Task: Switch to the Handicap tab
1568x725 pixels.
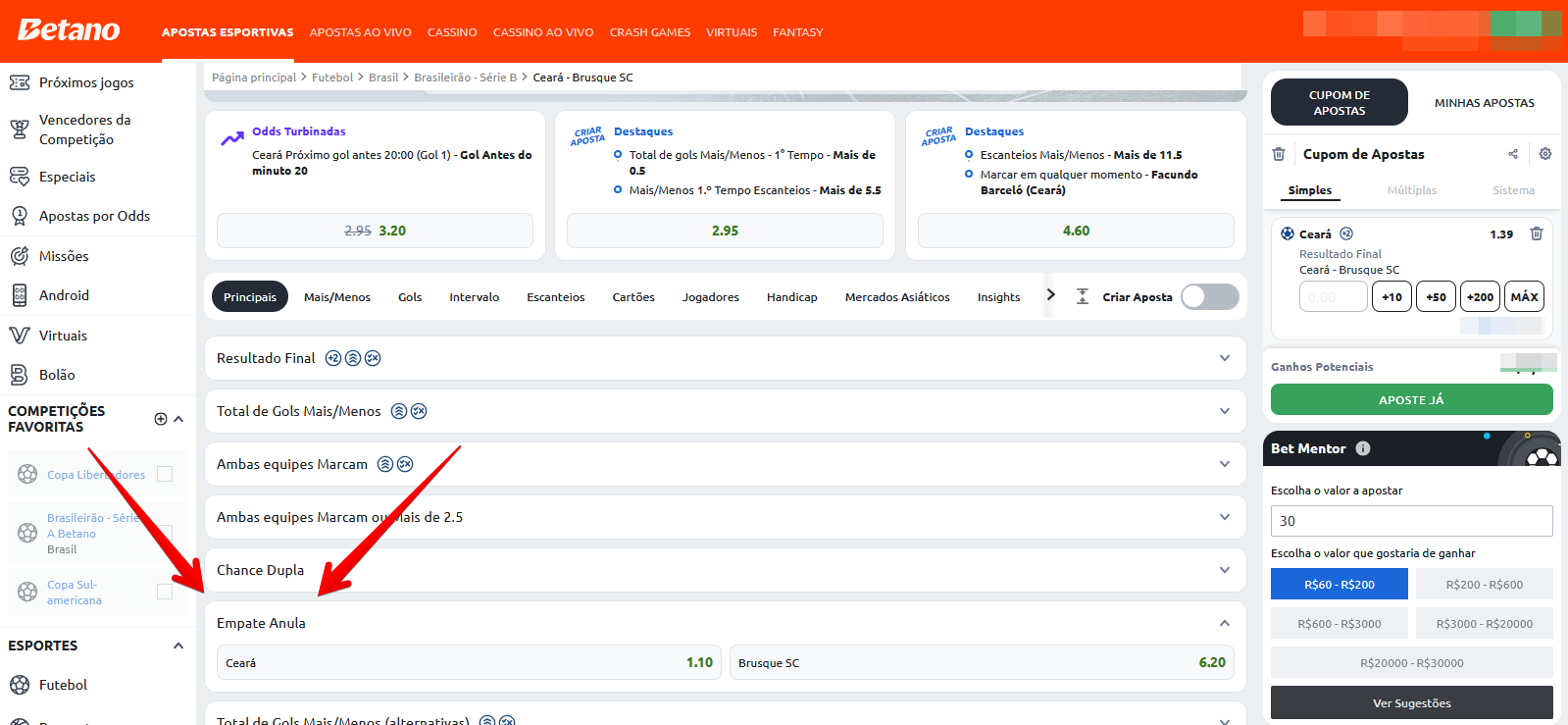Action: click(792, 297)
